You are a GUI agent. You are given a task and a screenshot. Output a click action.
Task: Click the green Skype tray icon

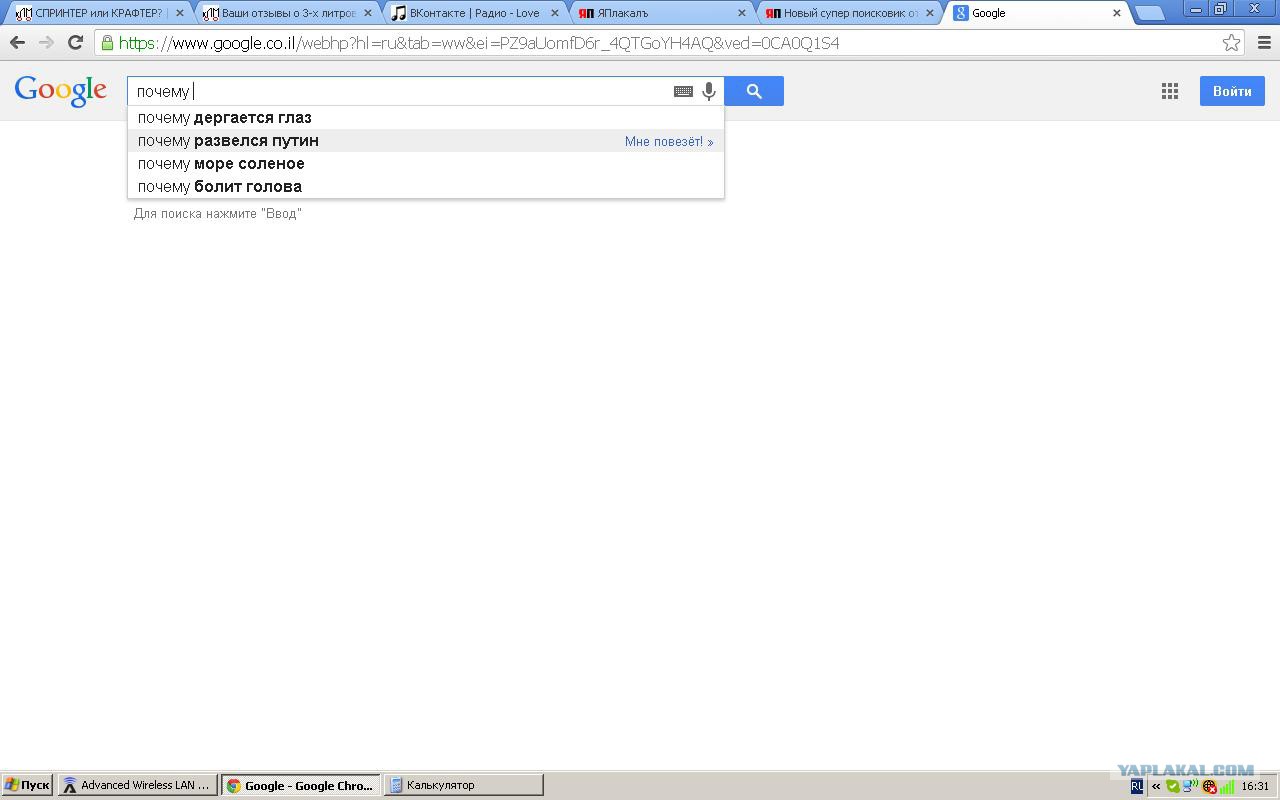pos(1173,786)
